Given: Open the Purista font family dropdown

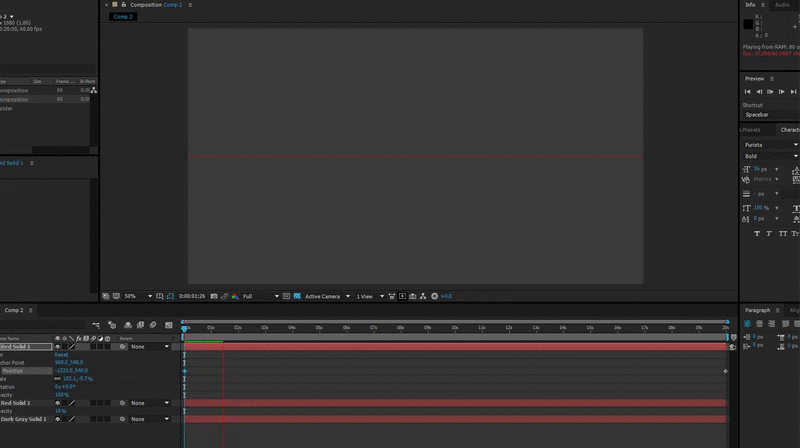Looking at the screenshot, I should [770, 145].
